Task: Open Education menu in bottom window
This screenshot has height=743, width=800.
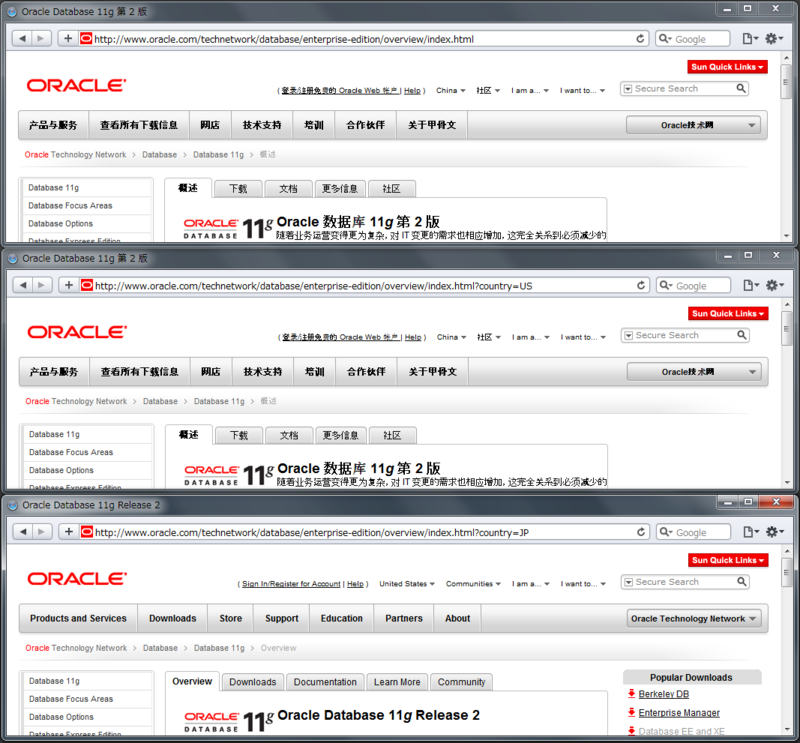Action: tap(341, 618)
